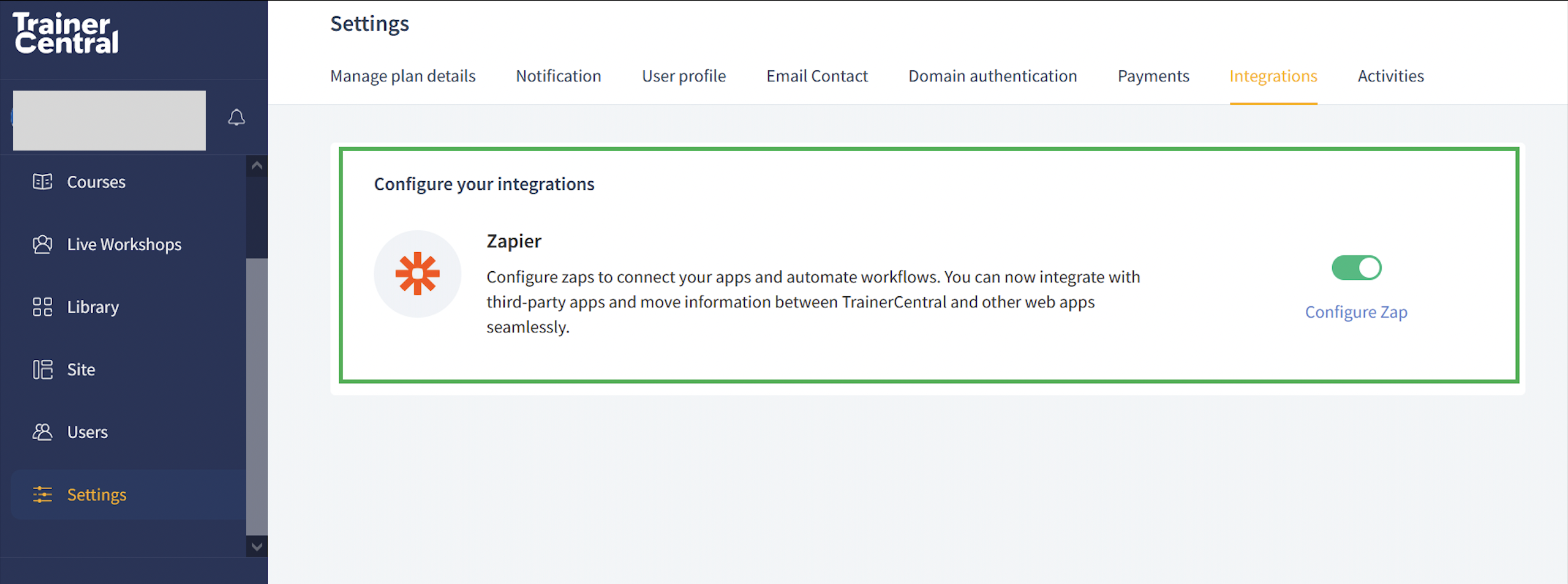Click the Library grid icon

pyautogui.click(x=42, y=307)
